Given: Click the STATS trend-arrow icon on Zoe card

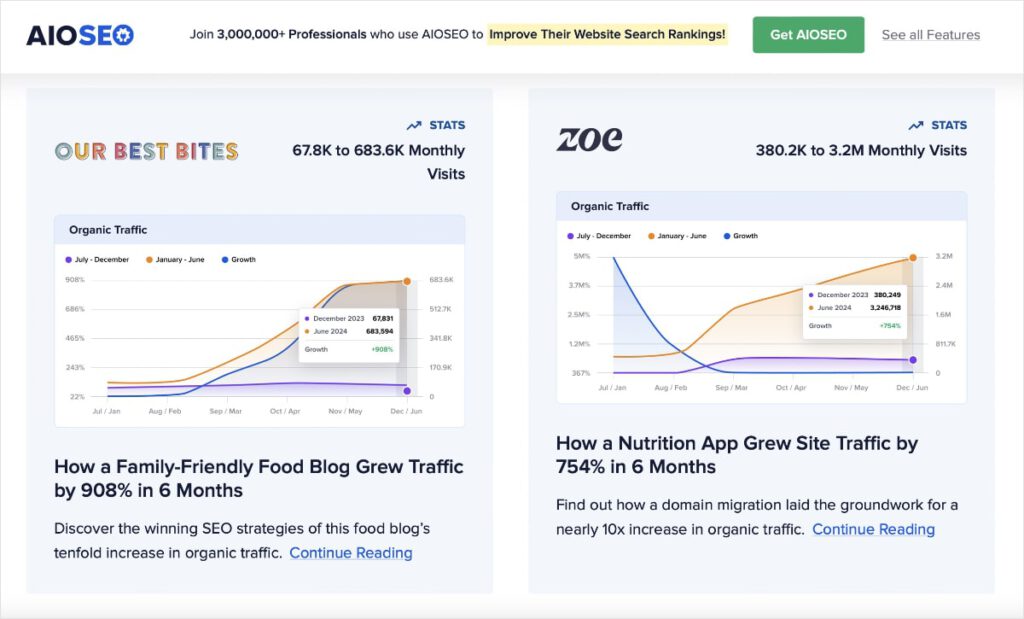Looking at the screenshot, I should coord(914,125).
